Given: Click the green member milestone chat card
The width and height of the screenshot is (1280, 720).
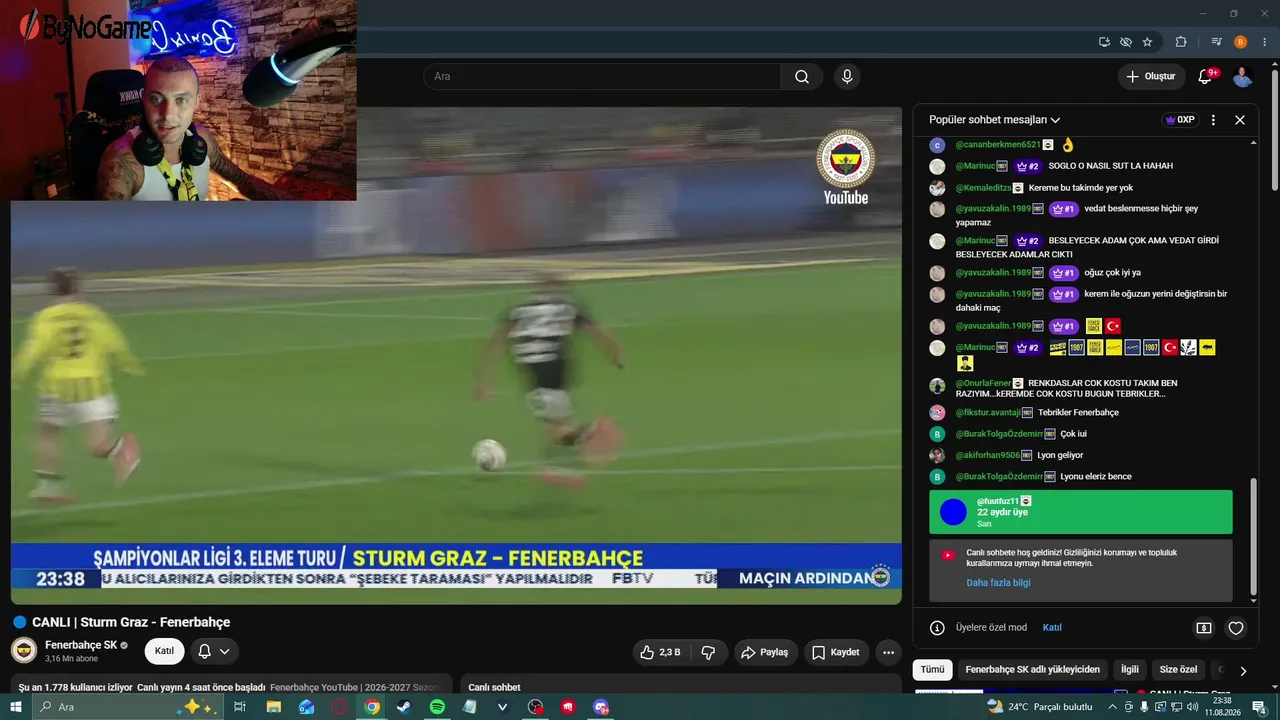Looking at the screenshot, I should 1081,512.
